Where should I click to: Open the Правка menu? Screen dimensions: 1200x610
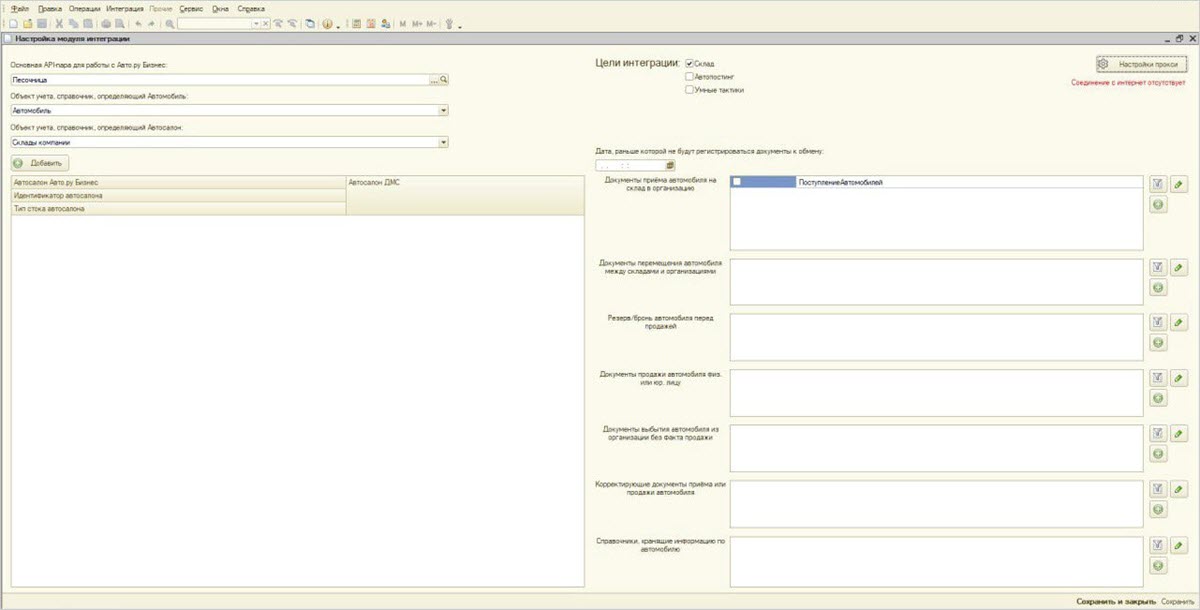coord(50,8)
